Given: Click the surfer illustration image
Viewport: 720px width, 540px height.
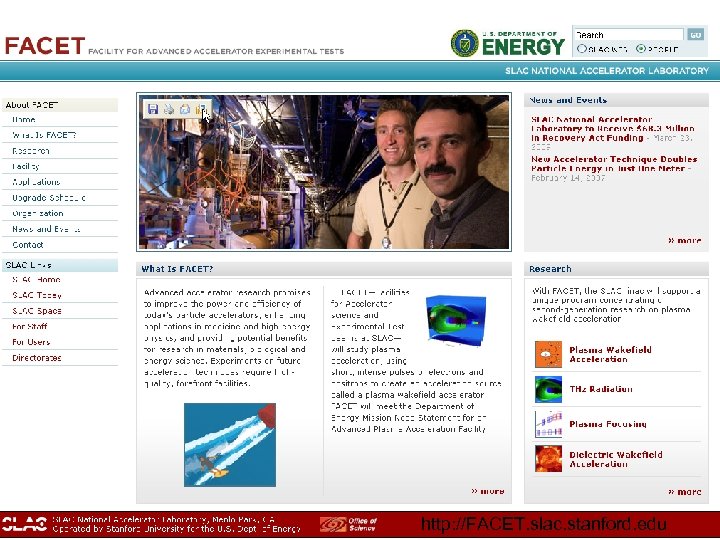Looking at the screenshot, I should pos(230,445).
